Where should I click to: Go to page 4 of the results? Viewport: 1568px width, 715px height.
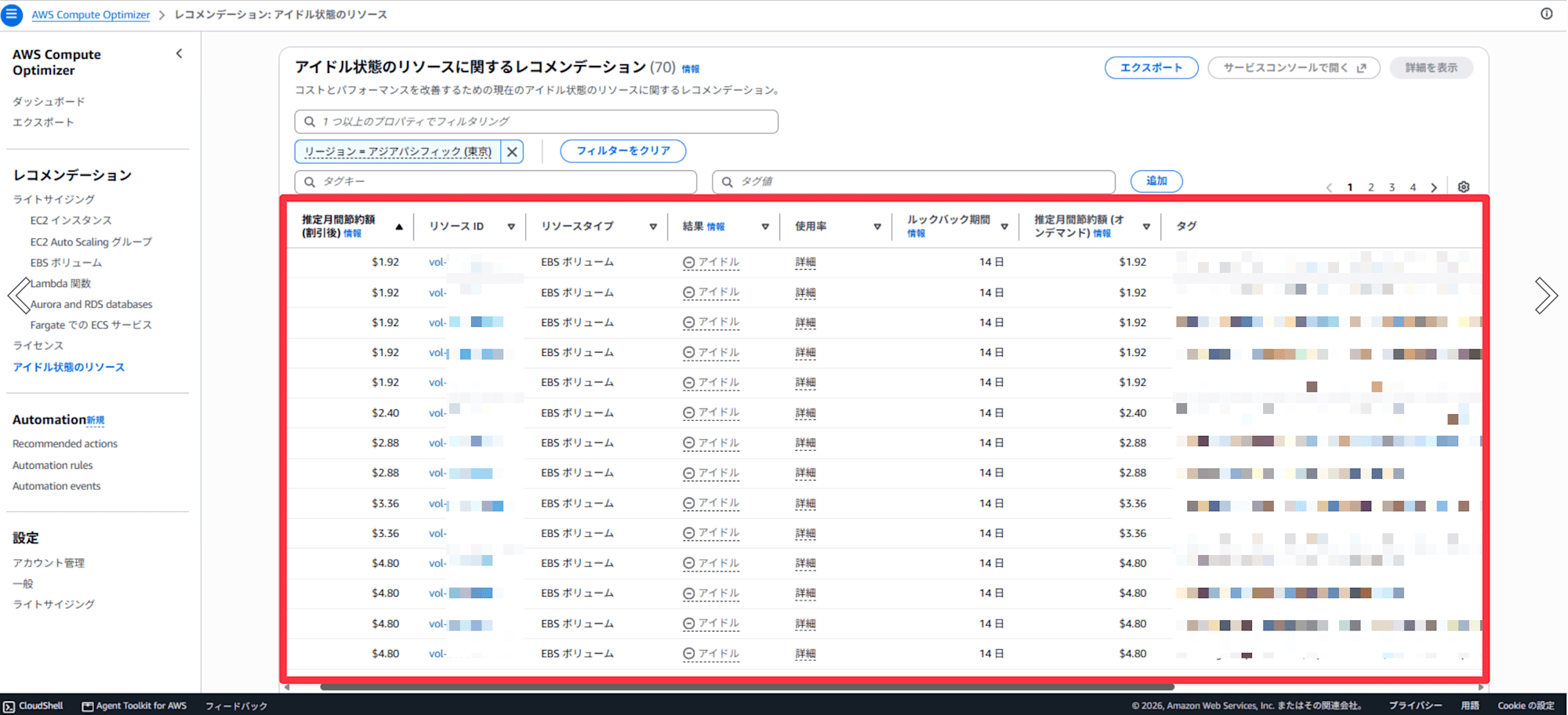coord(1413,187)
